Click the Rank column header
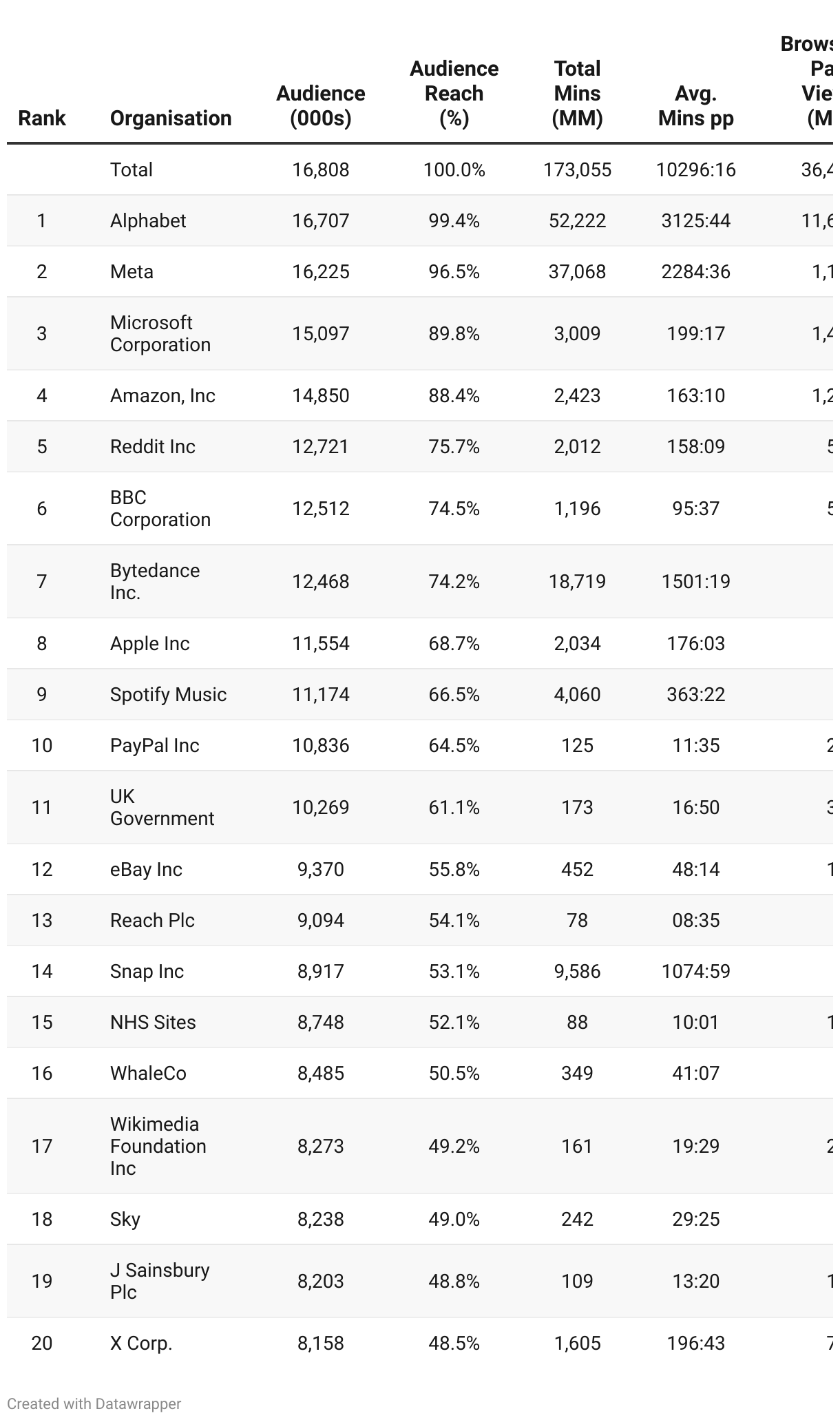The width and height of the screenshot is (840, 1420). [x=41, y=118]
